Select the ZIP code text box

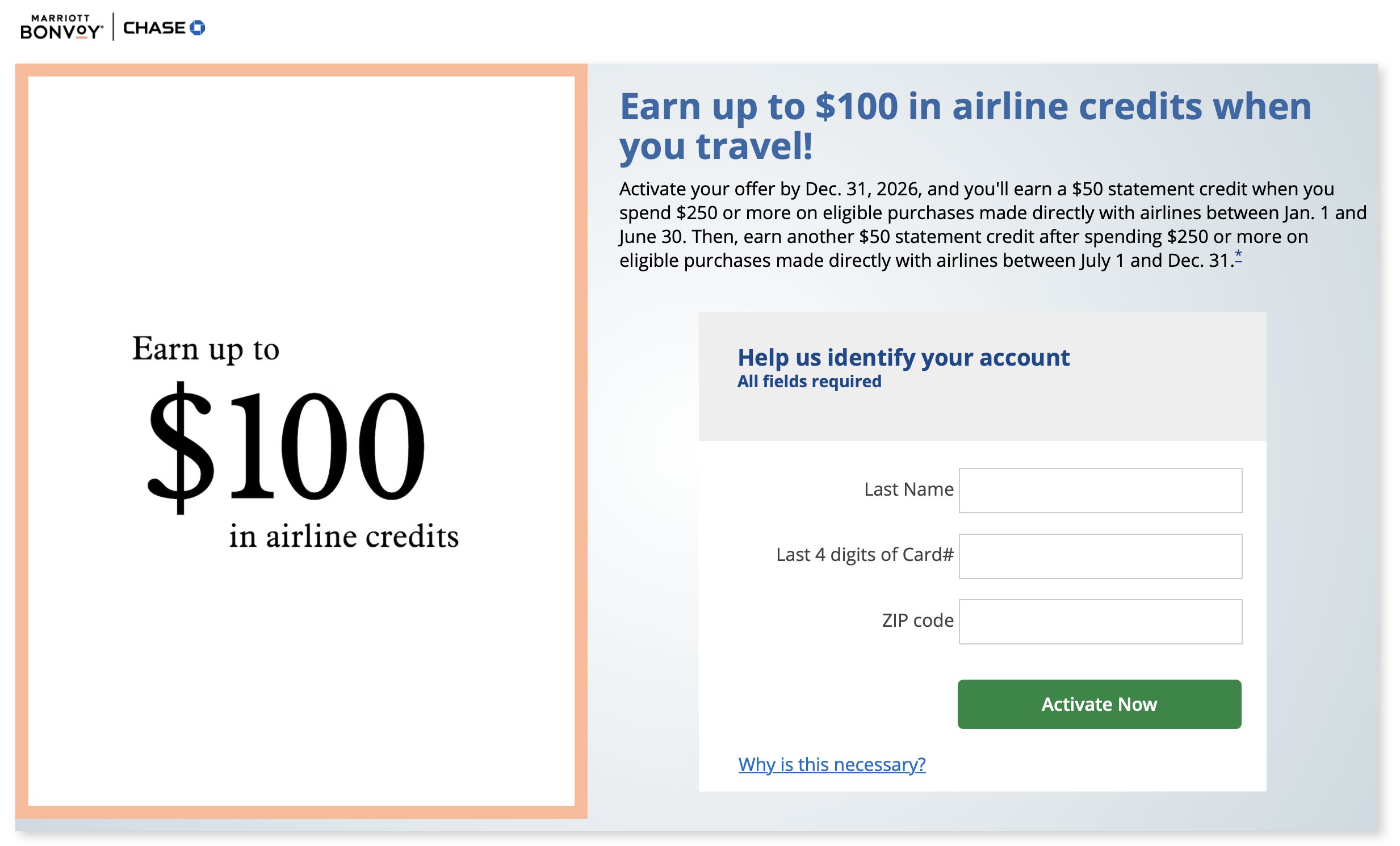pos(1100,622)
